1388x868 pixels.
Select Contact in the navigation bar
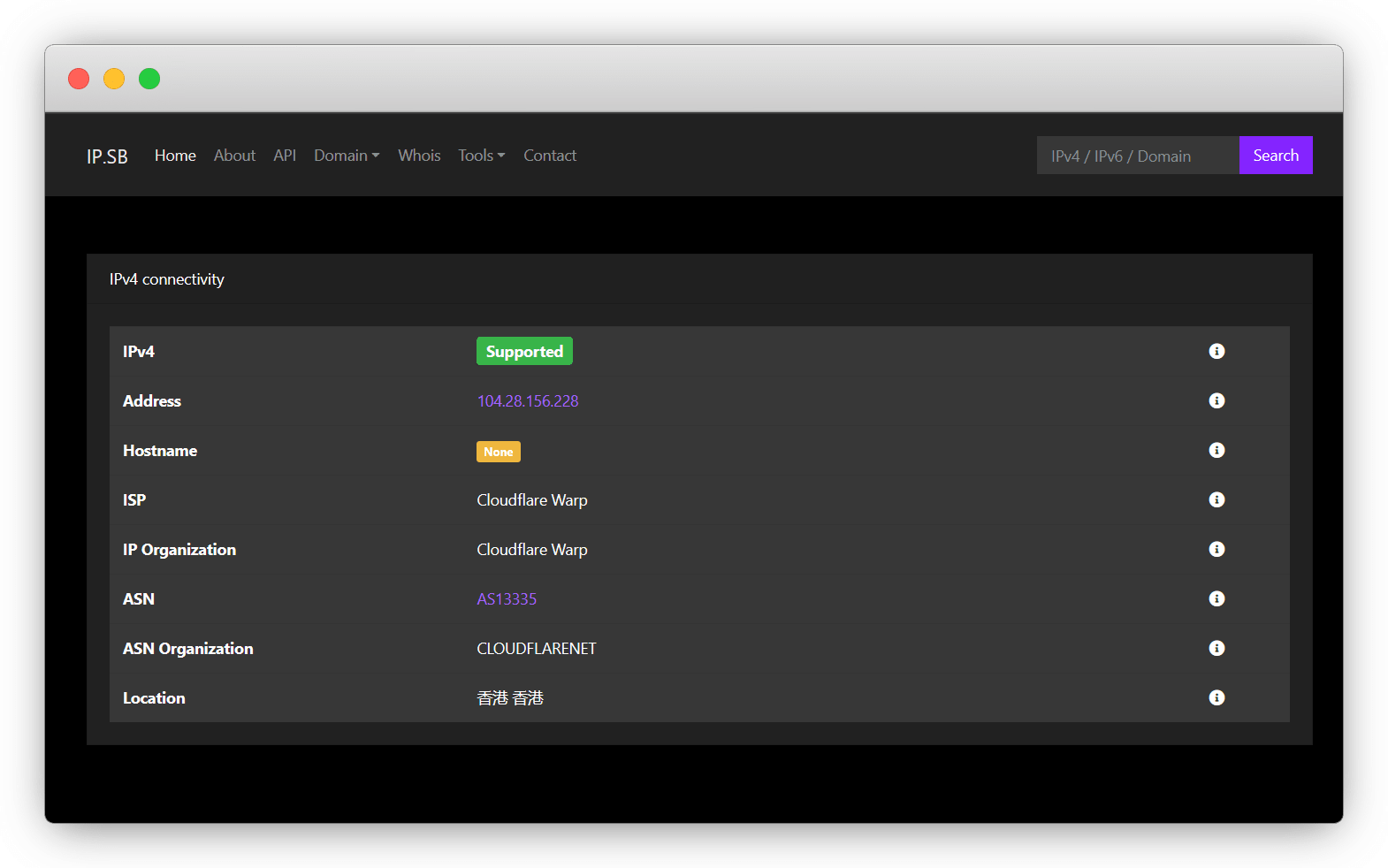pyautogui.click(x=550, y=156)
